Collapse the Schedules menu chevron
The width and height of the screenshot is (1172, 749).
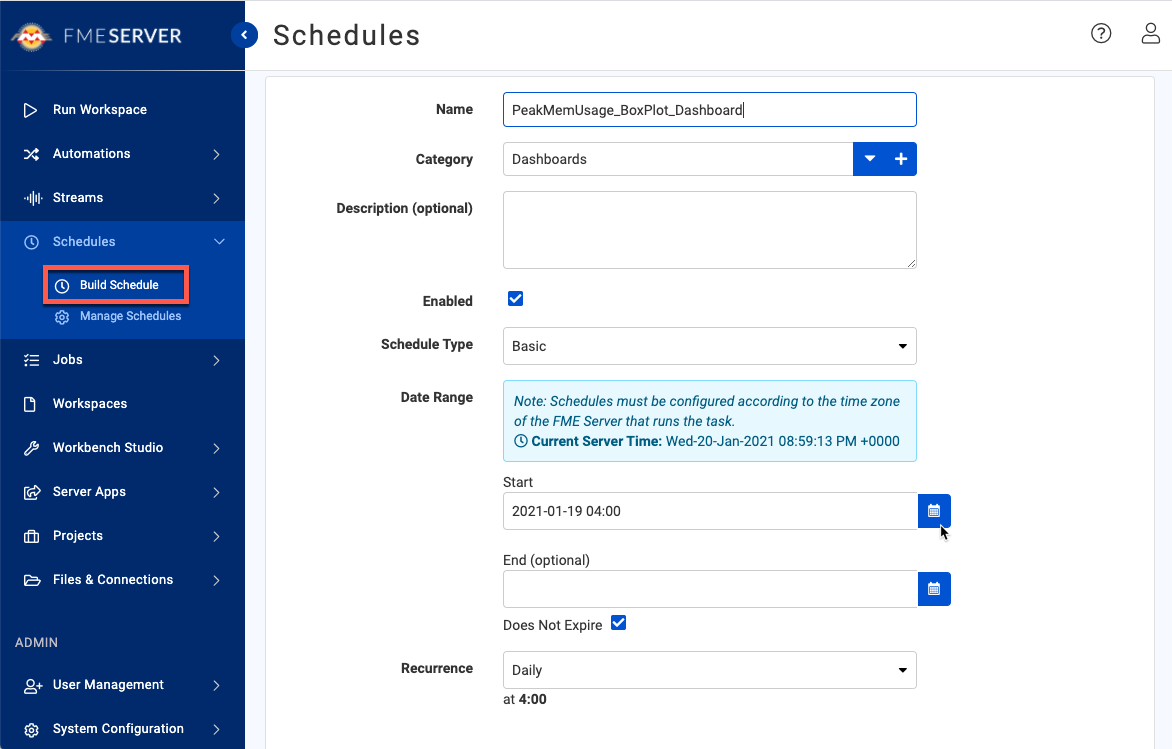point(219,241)
